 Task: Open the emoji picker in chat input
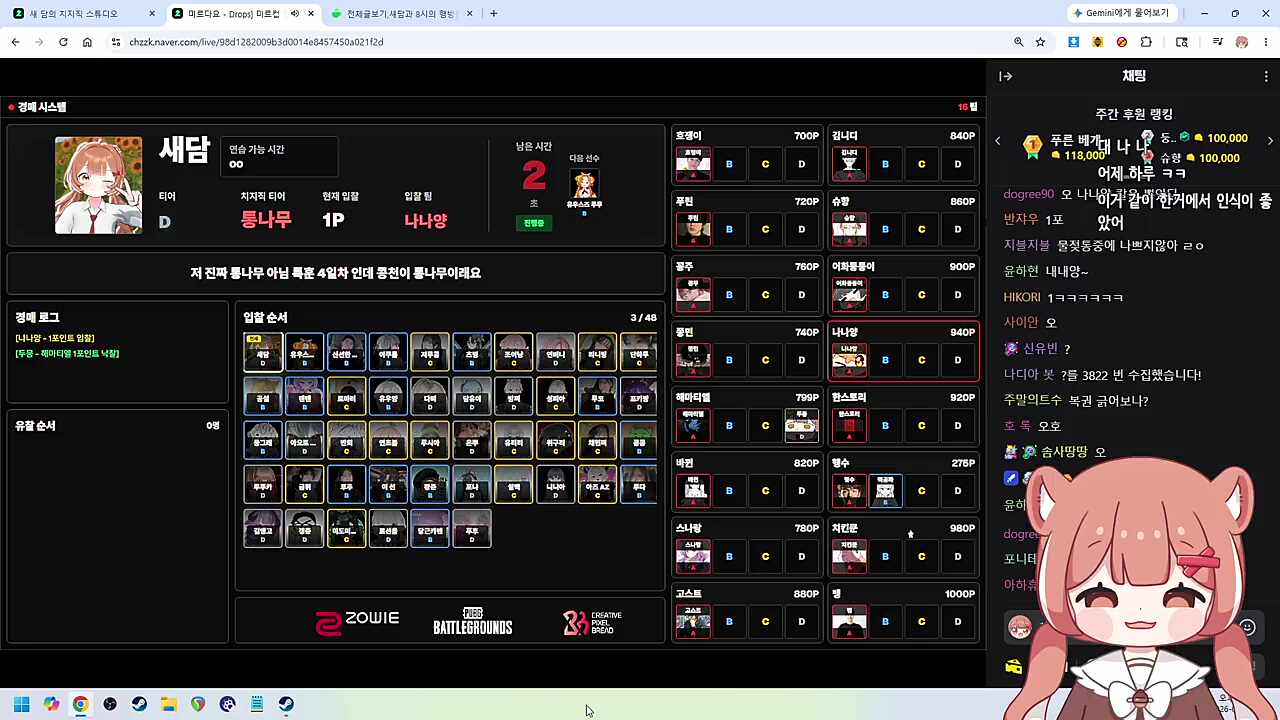pyautogui.click(x=1247, y=627)
